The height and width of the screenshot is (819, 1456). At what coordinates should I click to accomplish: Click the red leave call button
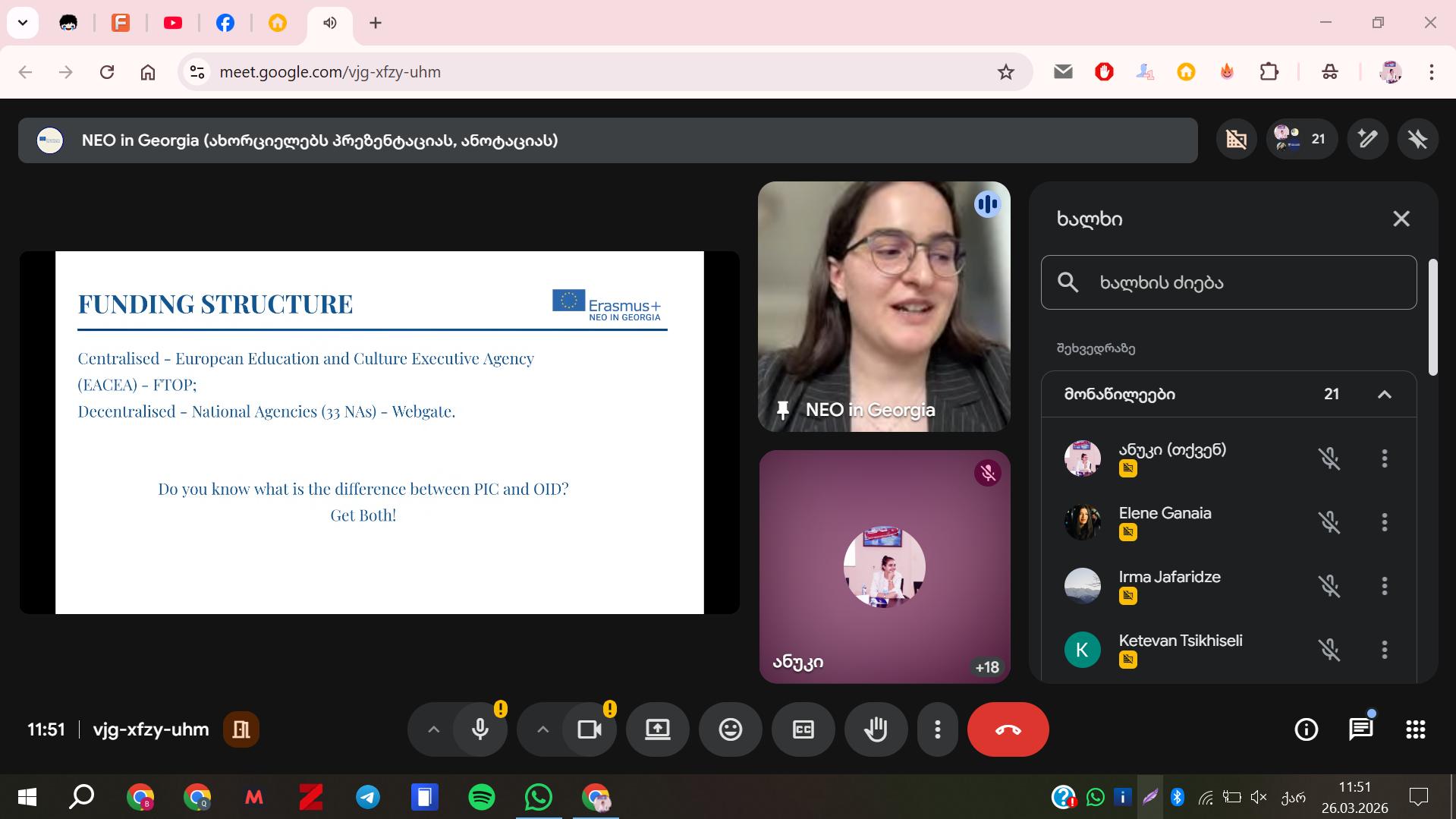1008,729
